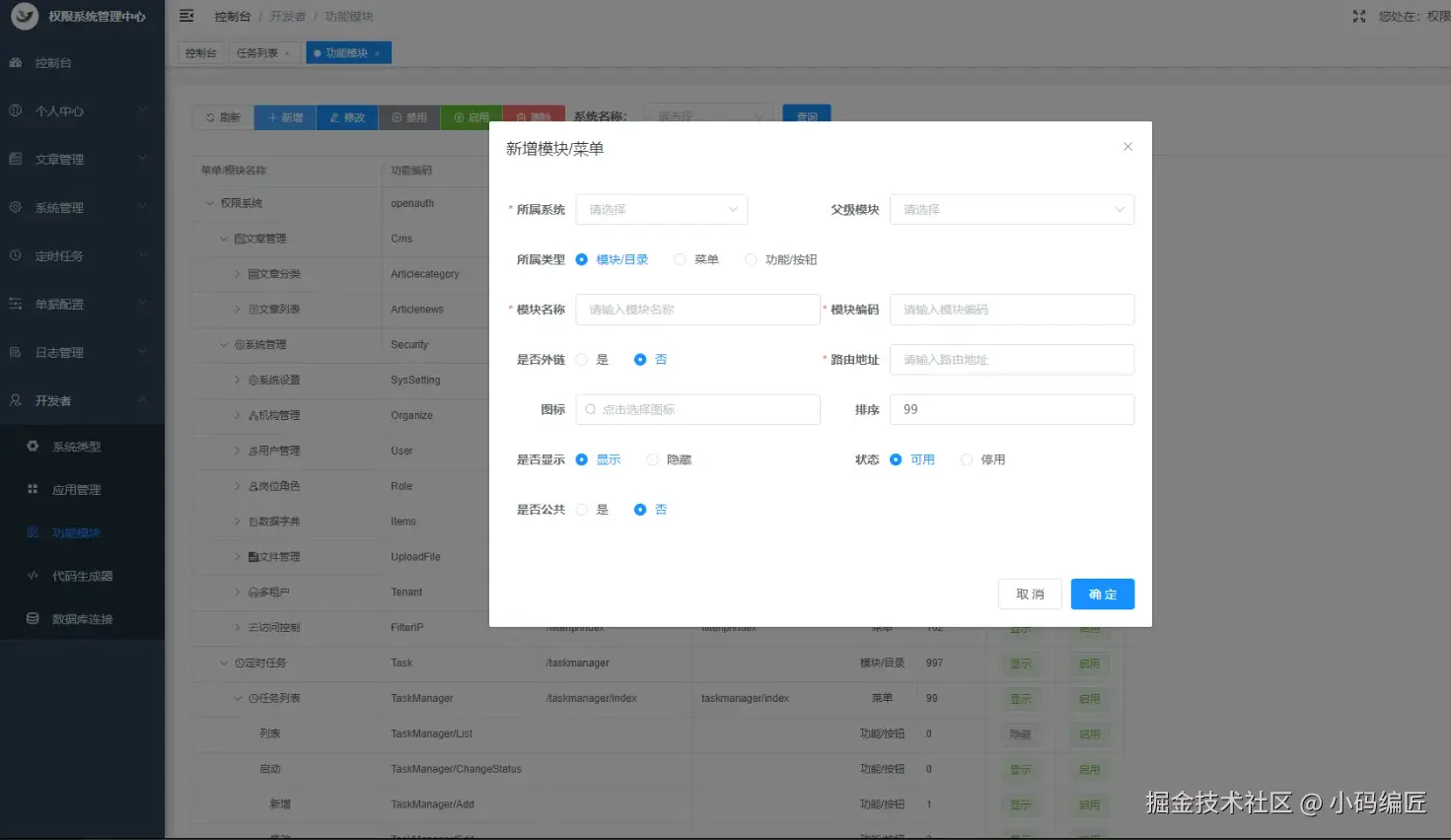Open the 所属系统 dropdown
The width and height of the screenshot is (1451, 840).
coord(662,209)
